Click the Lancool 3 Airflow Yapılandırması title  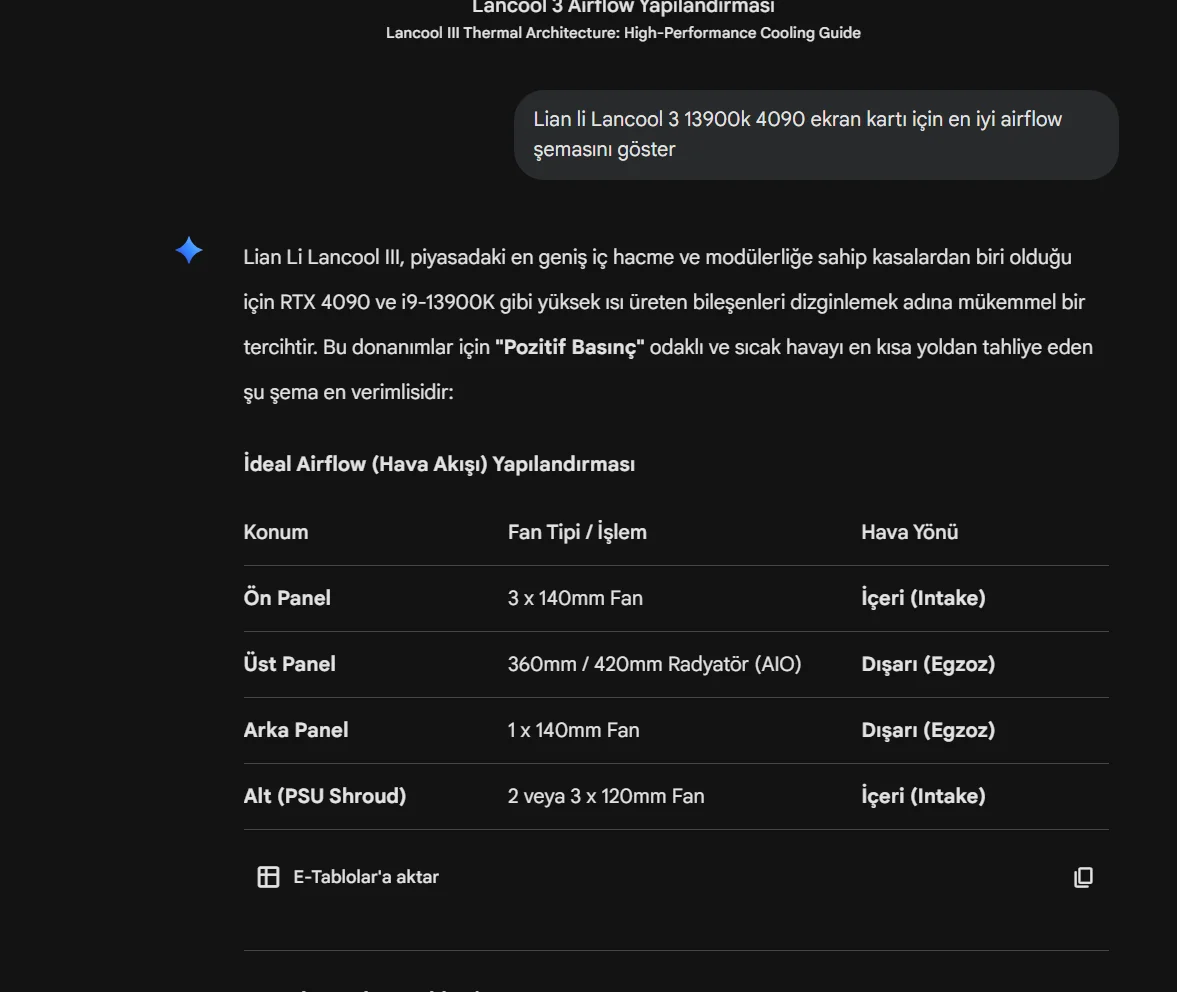coord(623,7)
